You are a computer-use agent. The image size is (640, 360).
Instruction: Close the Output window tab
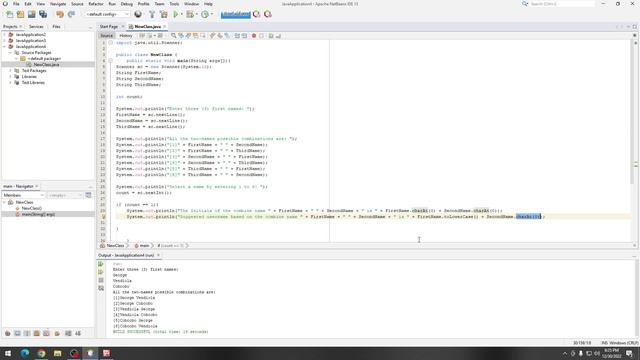point(158,256)
